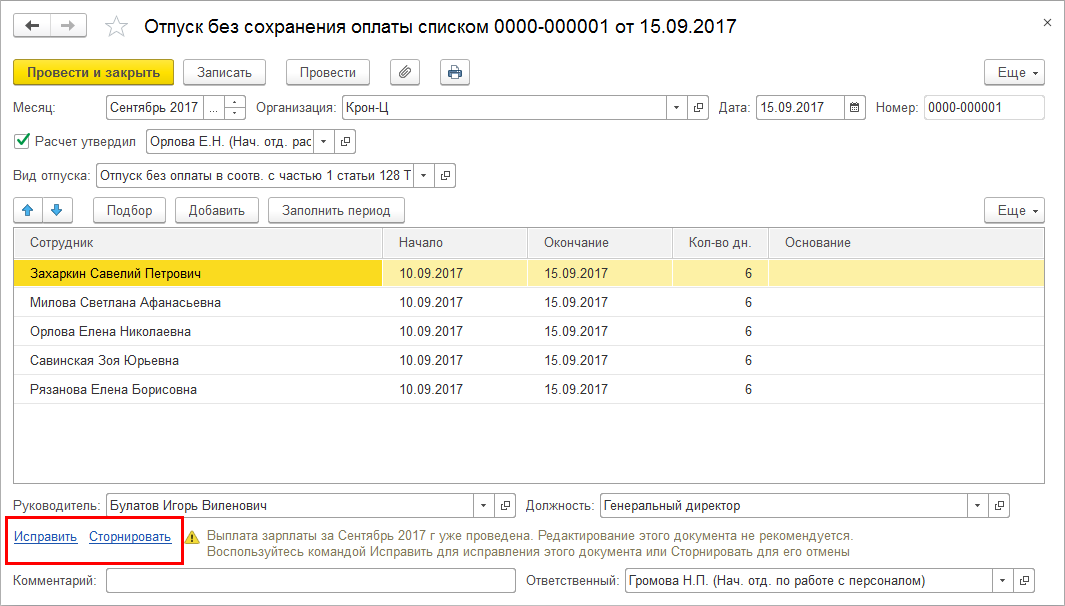
Task: Click the warning triangle icon
Action: (192, 537)
